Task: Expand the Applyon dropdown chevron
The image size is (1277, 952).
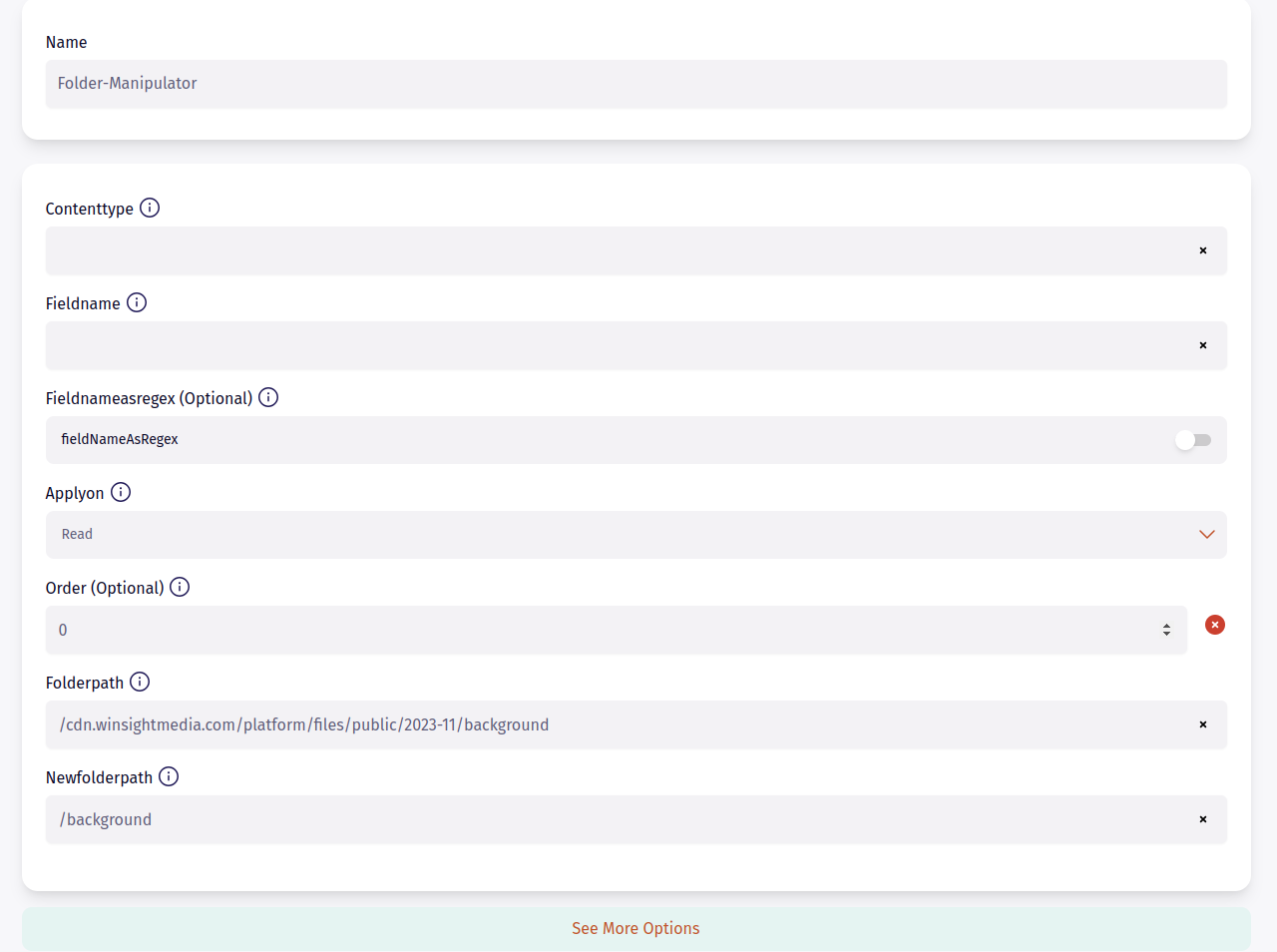Action: coord(1206,535)
